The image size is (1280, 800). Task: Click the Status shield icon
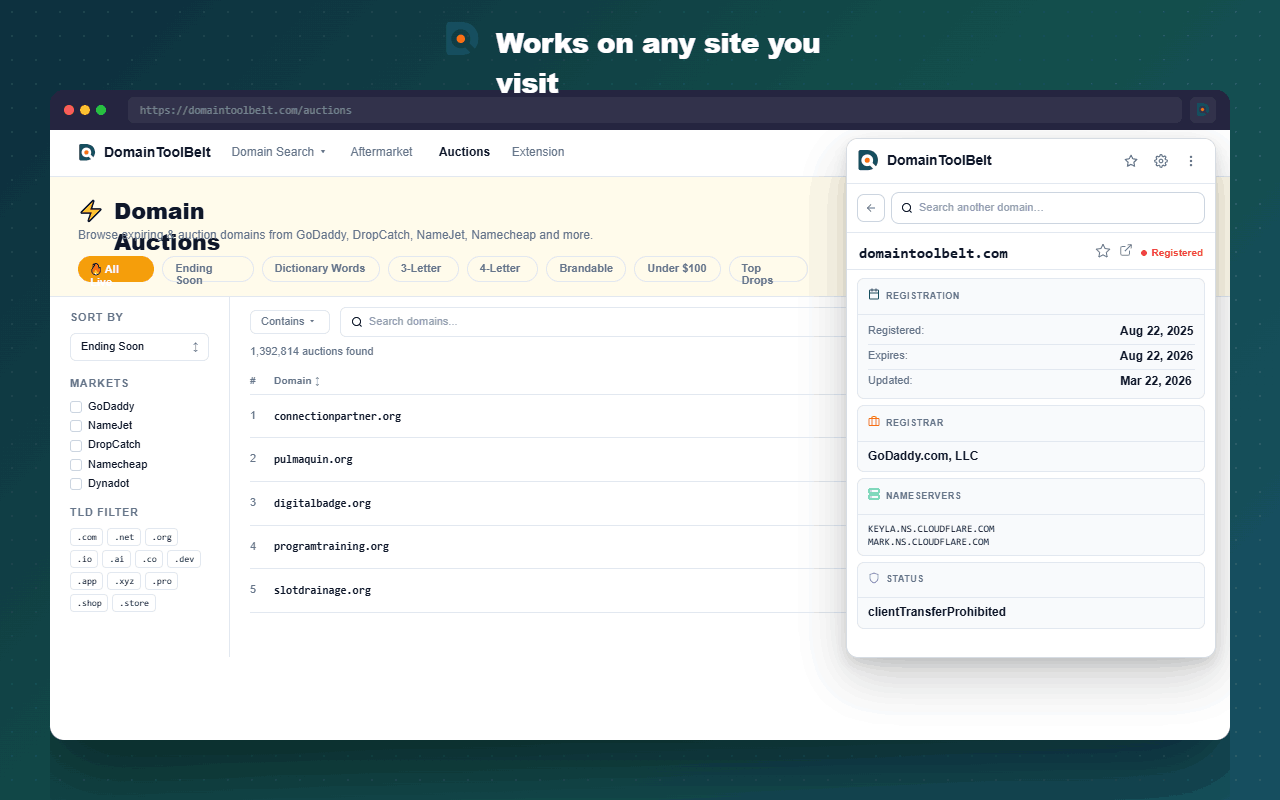(x=874, y=578)
